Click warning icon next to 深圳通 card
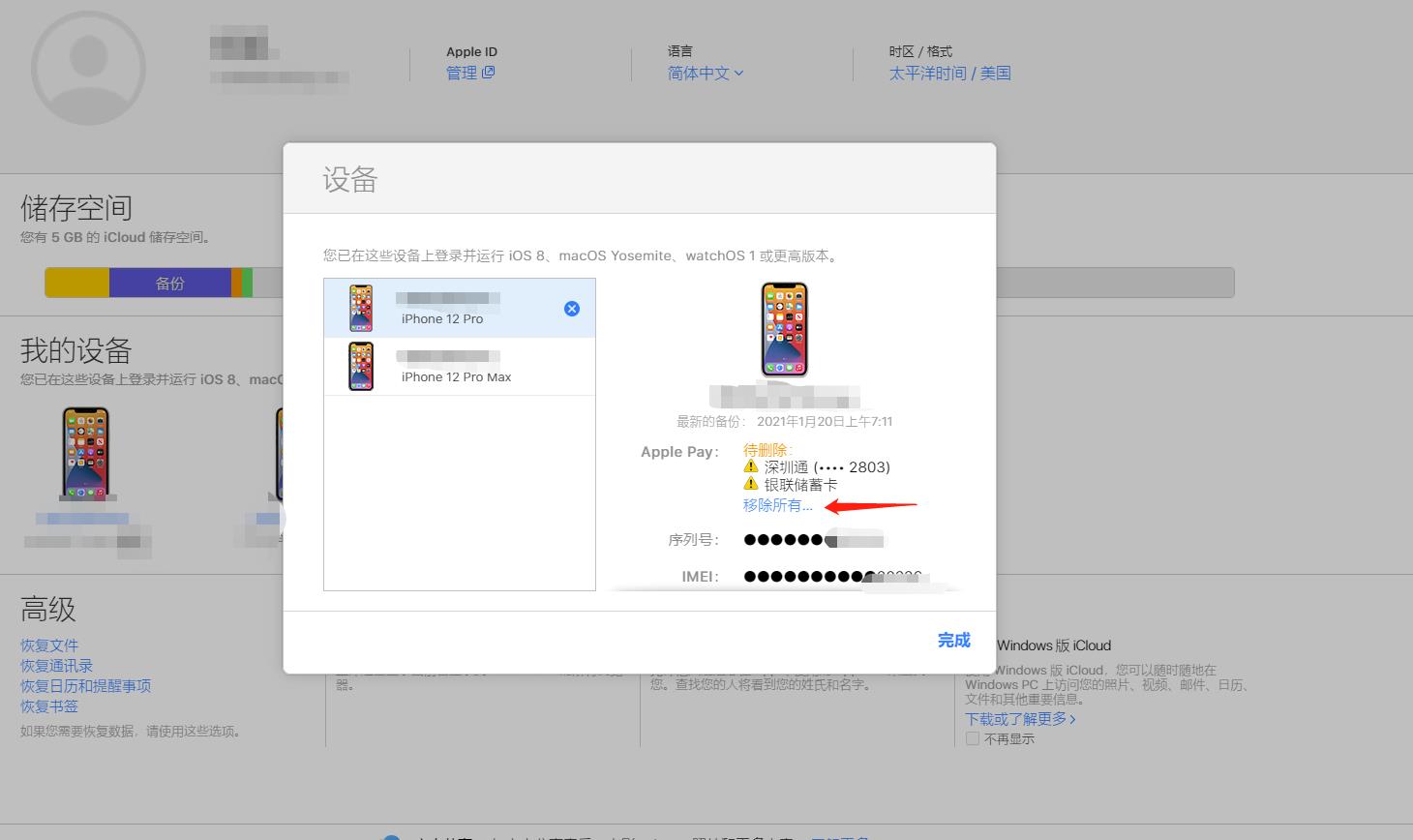Viewport: 1413px width, 840px height. (x=751, y=466)
